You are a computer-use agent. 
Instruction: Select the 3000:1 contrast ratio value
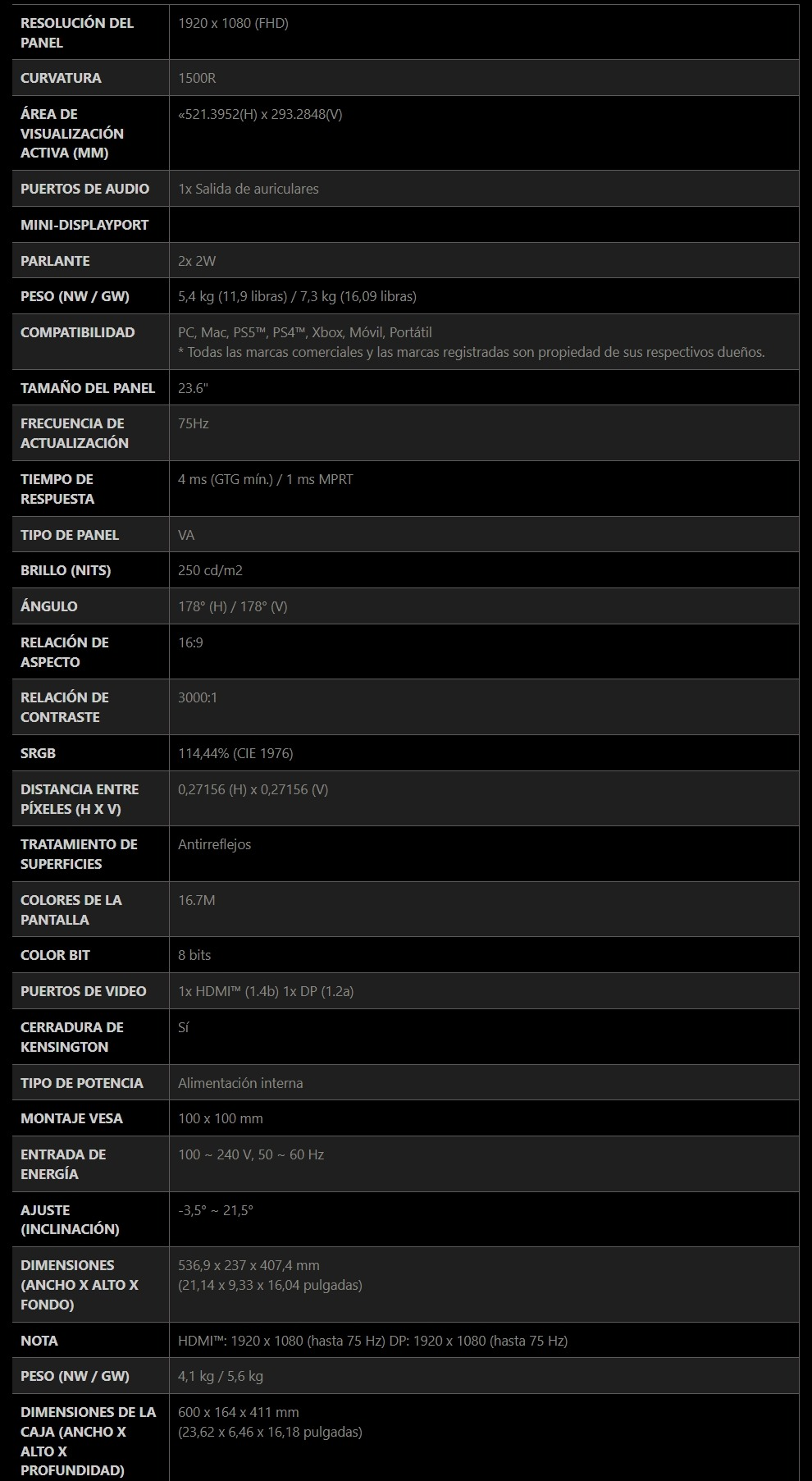tap(198, 697)
